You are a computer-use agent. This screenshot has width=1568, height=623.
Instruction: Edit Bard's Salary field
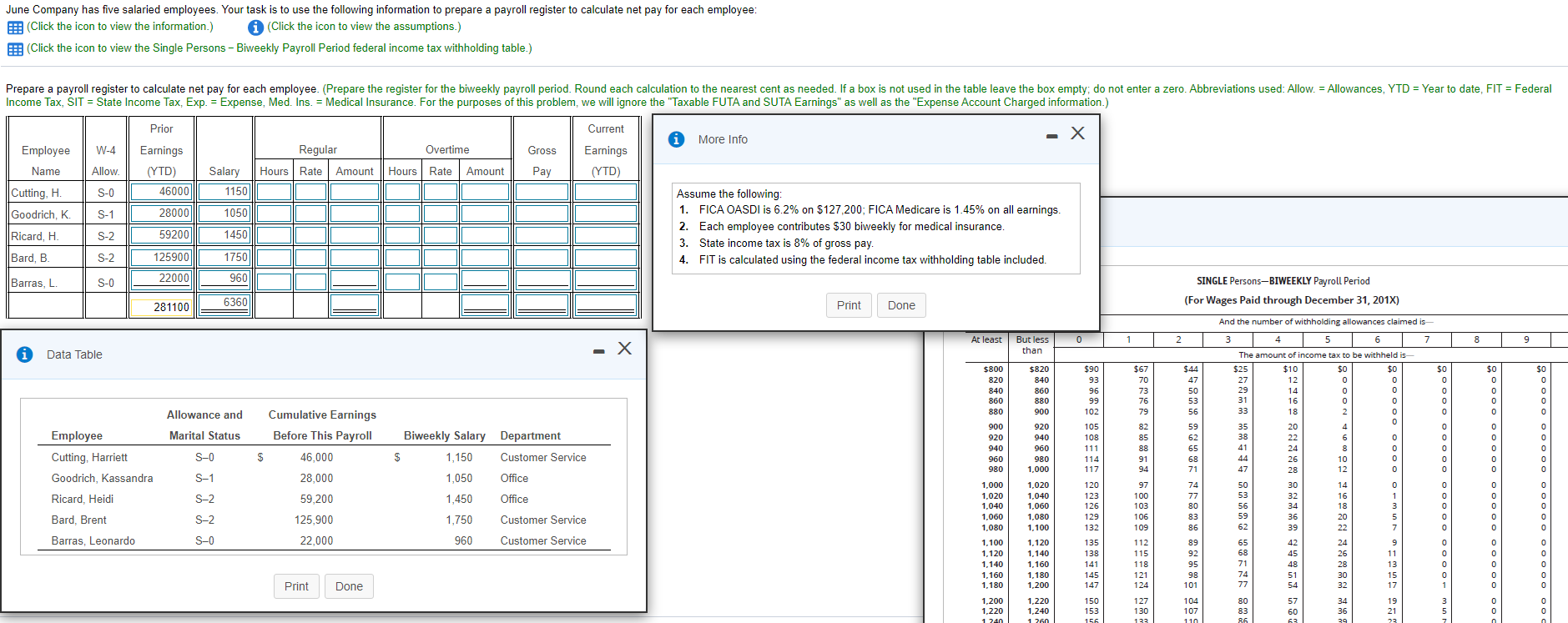[224, 258]
